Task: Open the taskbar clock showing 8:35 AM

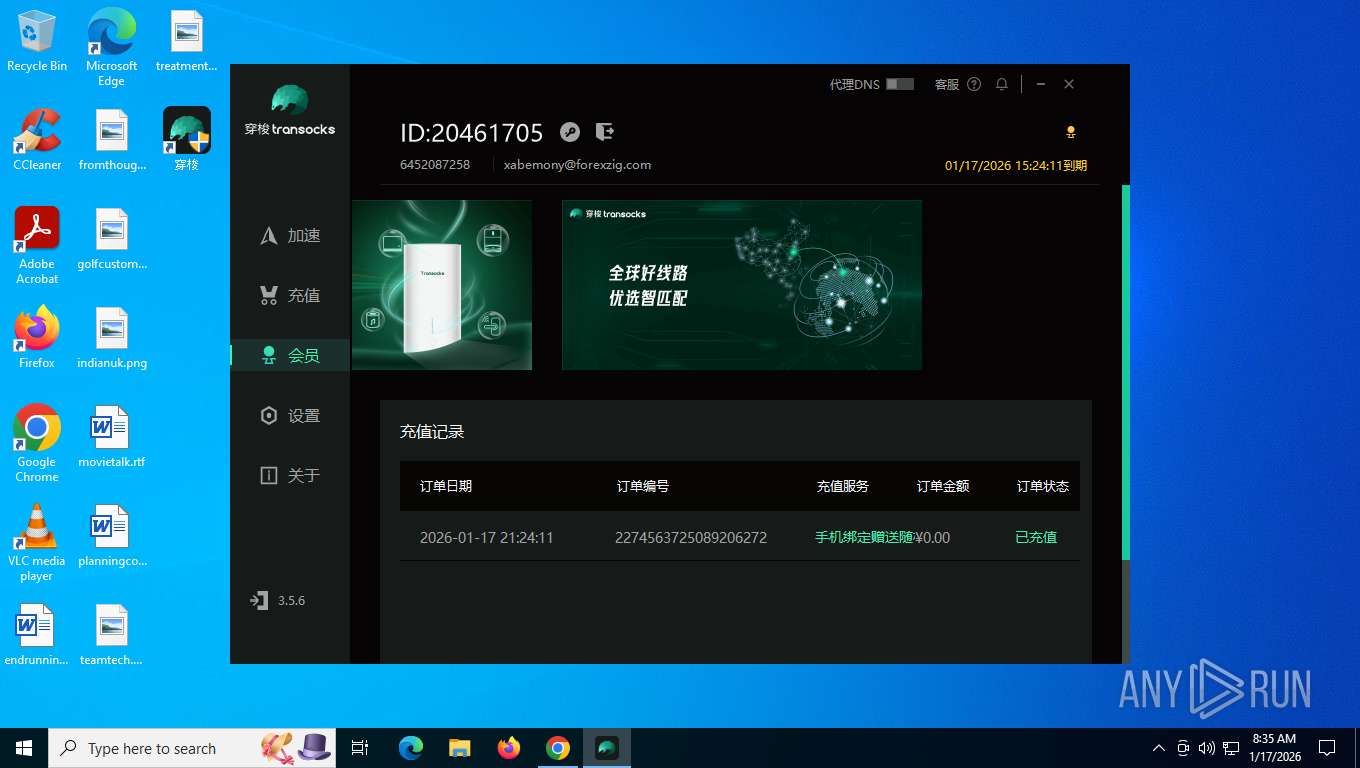Action: [1273, 748]
